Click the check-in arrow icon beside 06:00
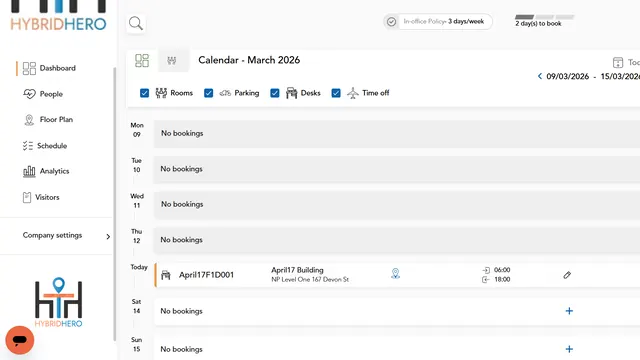This screenshot has width=640, height=360. tap(486, 270)
